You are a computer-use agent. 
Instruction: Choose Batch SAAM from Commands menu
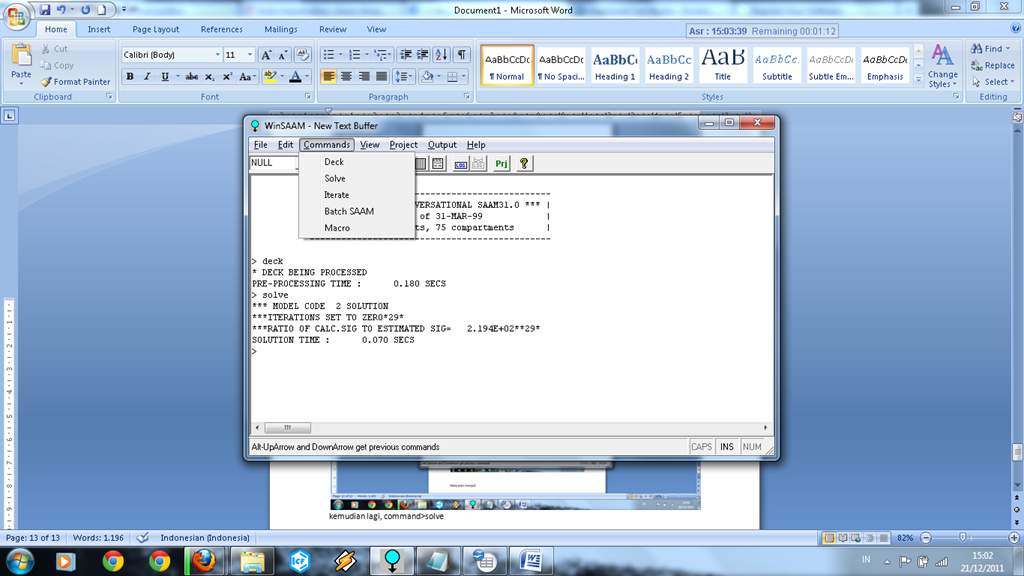point(349,211)
